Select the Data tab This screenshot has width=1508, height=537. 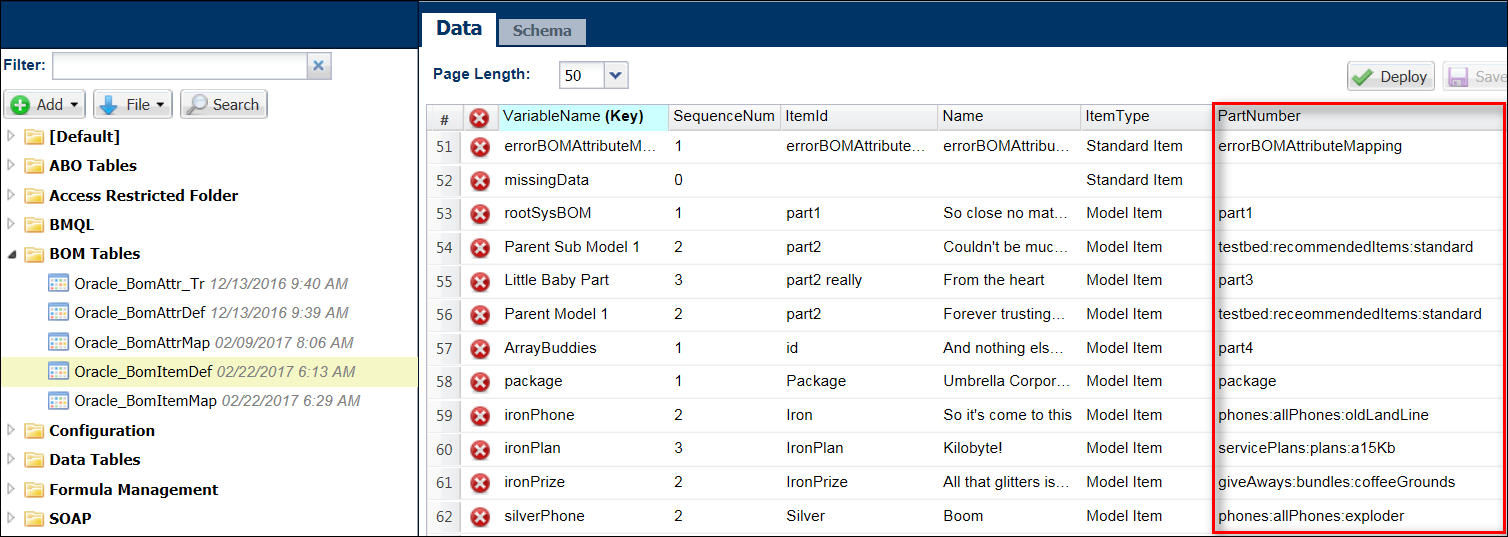coord(459,28)
